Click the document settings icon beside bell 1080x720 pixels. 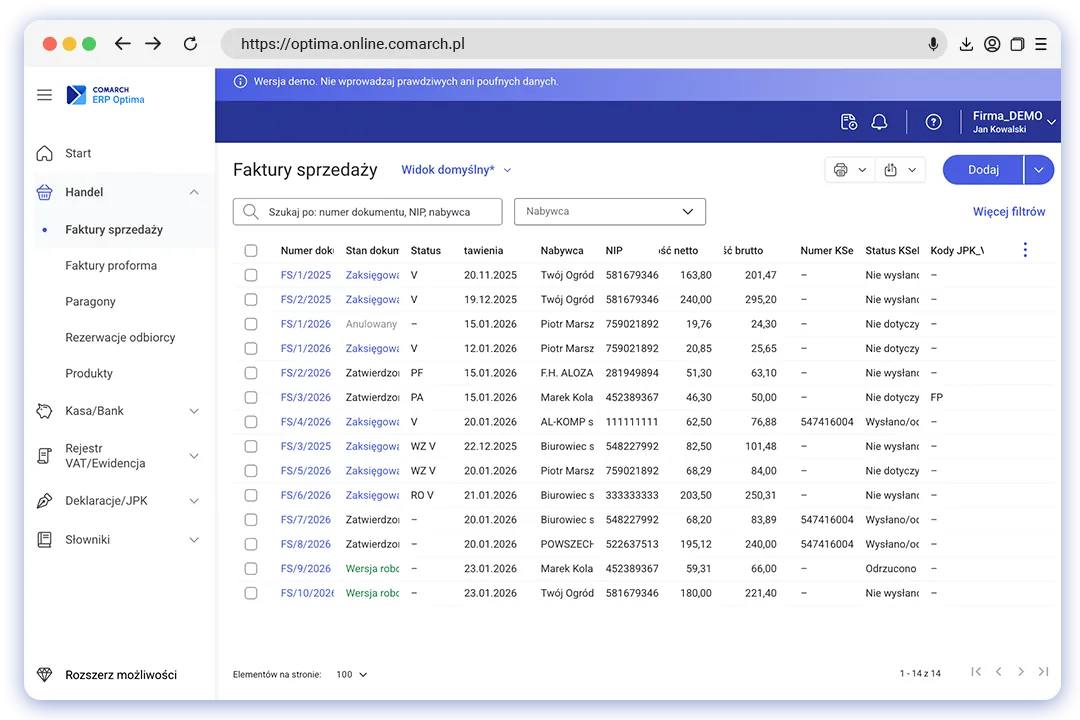coord(848,122)
